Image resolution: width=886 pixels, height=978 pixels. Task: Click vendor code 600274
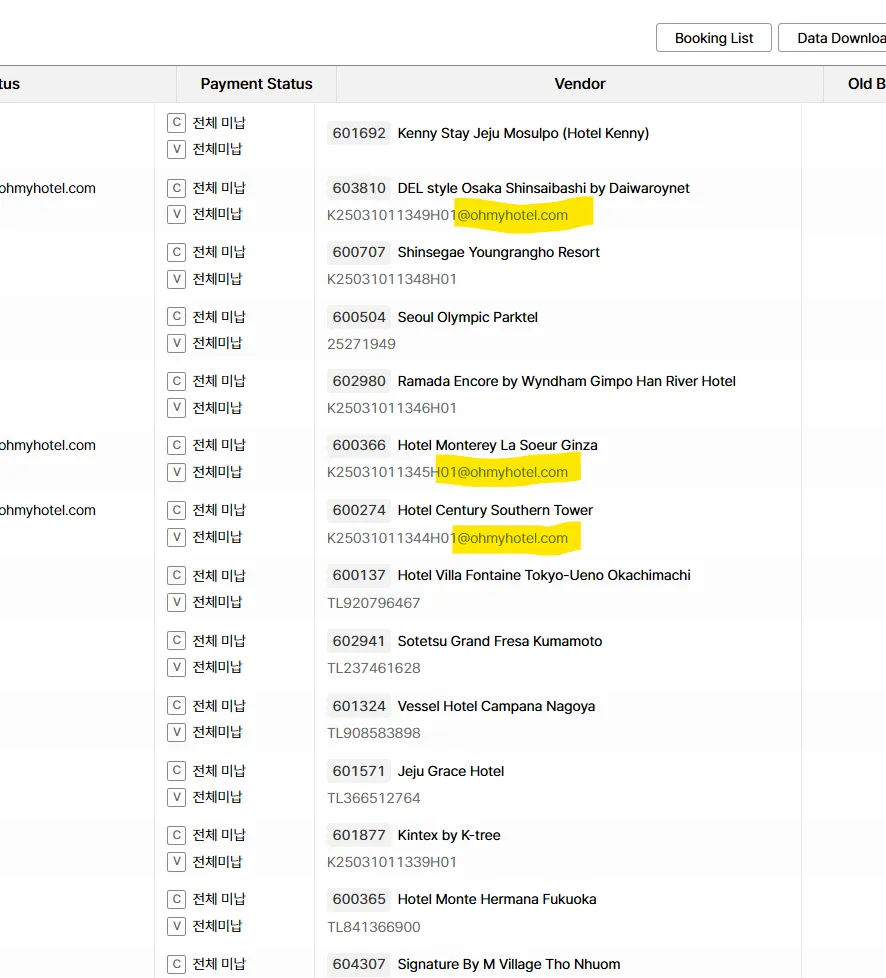point(359,510)
